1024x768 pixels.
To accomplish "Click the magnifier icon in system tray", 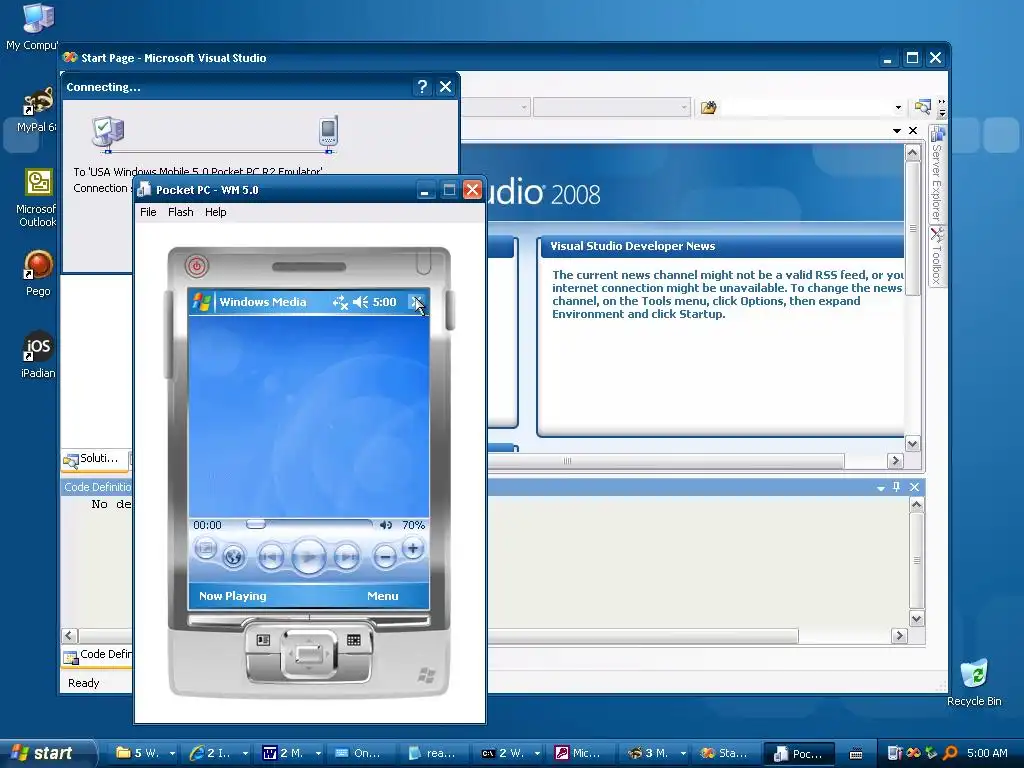I will [950, 753].
